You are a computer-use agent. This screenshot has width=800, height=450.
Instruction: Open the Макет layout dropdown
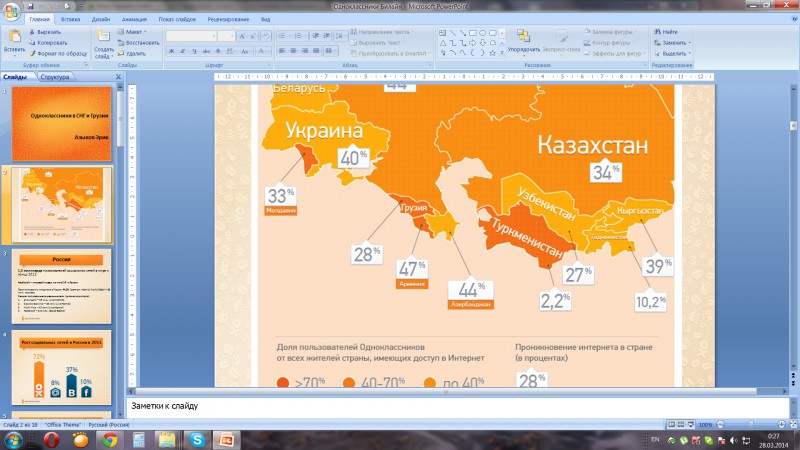click(132, 32)
